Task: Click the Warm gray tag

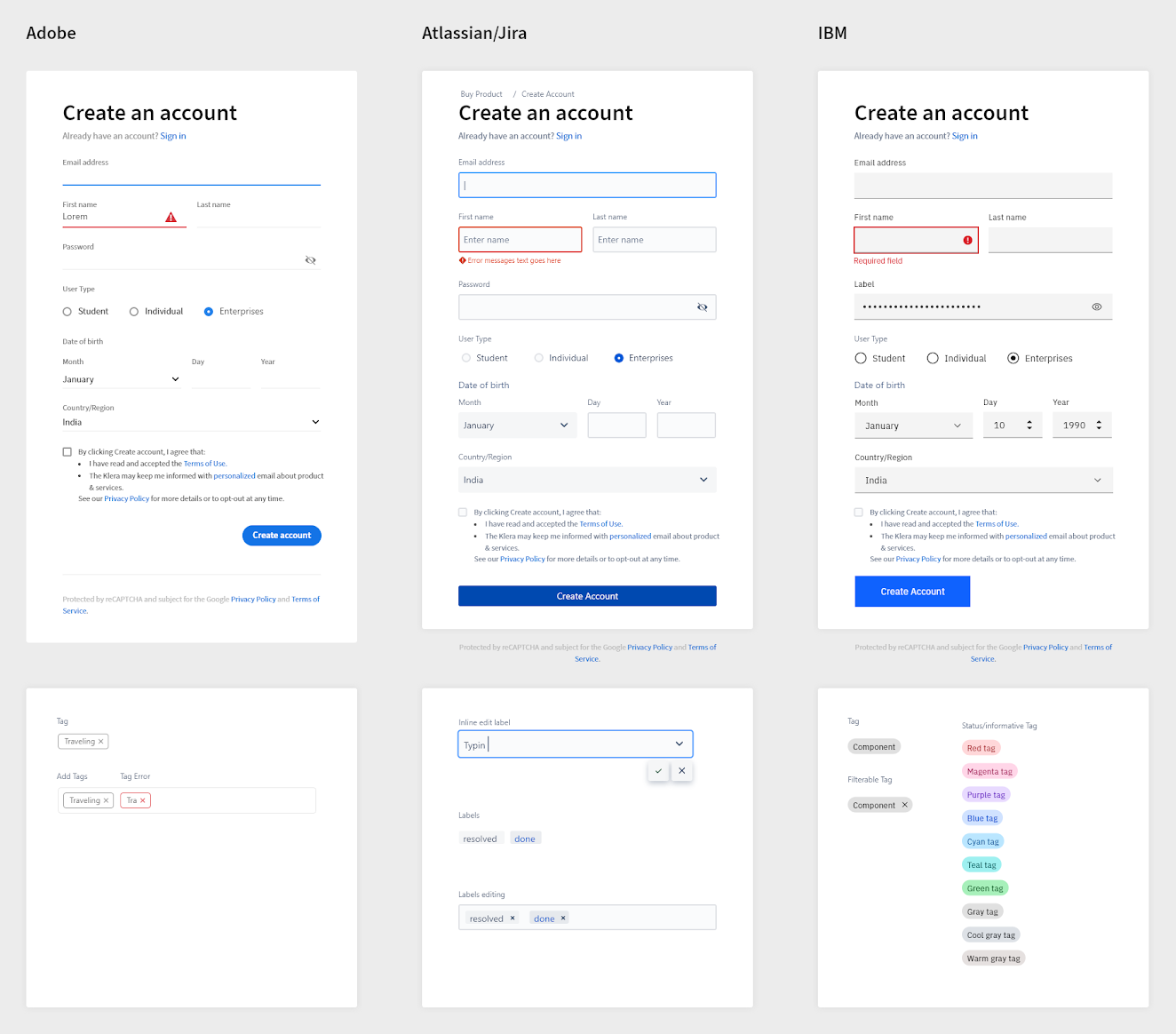Action: point(994,958)
